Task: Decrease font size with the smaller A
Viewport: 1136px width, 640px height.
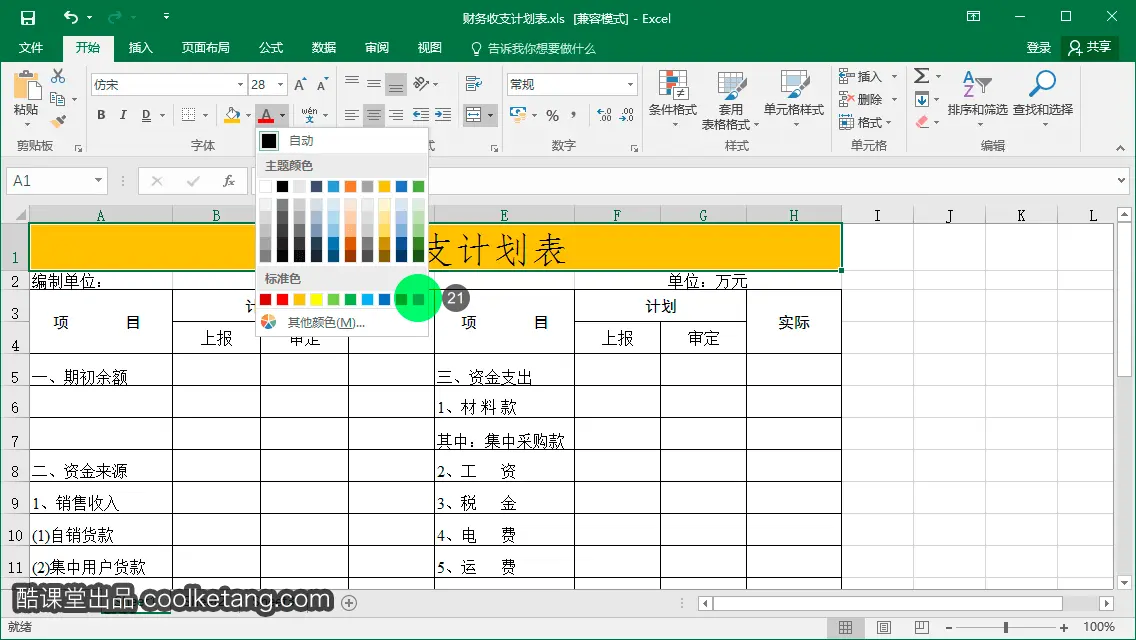Action: [322, 85]
